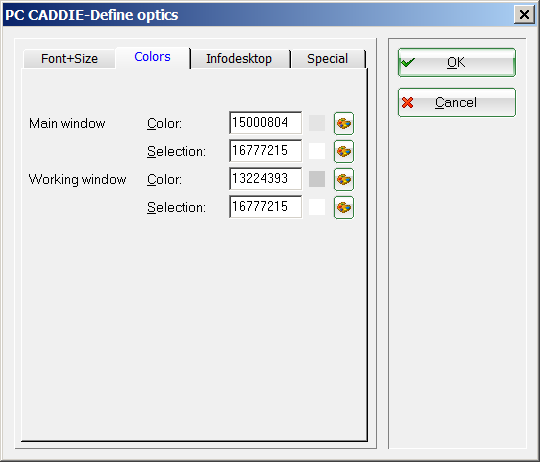Image resolution: width=540 pixels, height=462 pixels.
Task: Click the Cancel button
Action: pyautogui.click(x=457, y=103)
